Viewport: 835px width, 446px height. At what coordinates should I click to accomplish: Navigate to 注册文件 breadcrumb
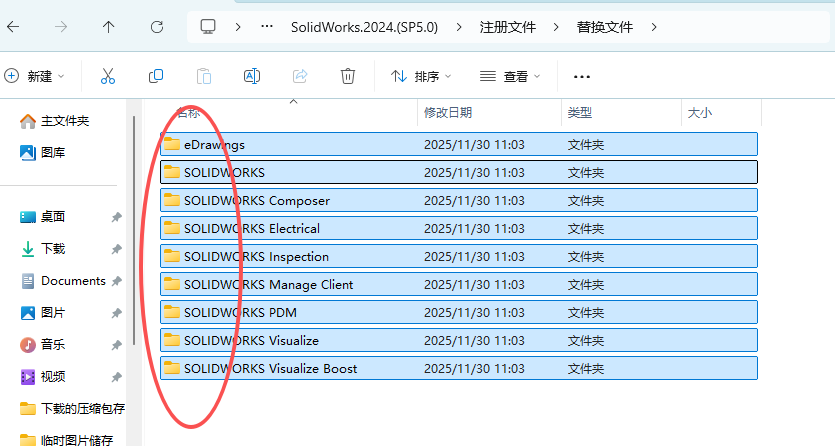(507, 27)
